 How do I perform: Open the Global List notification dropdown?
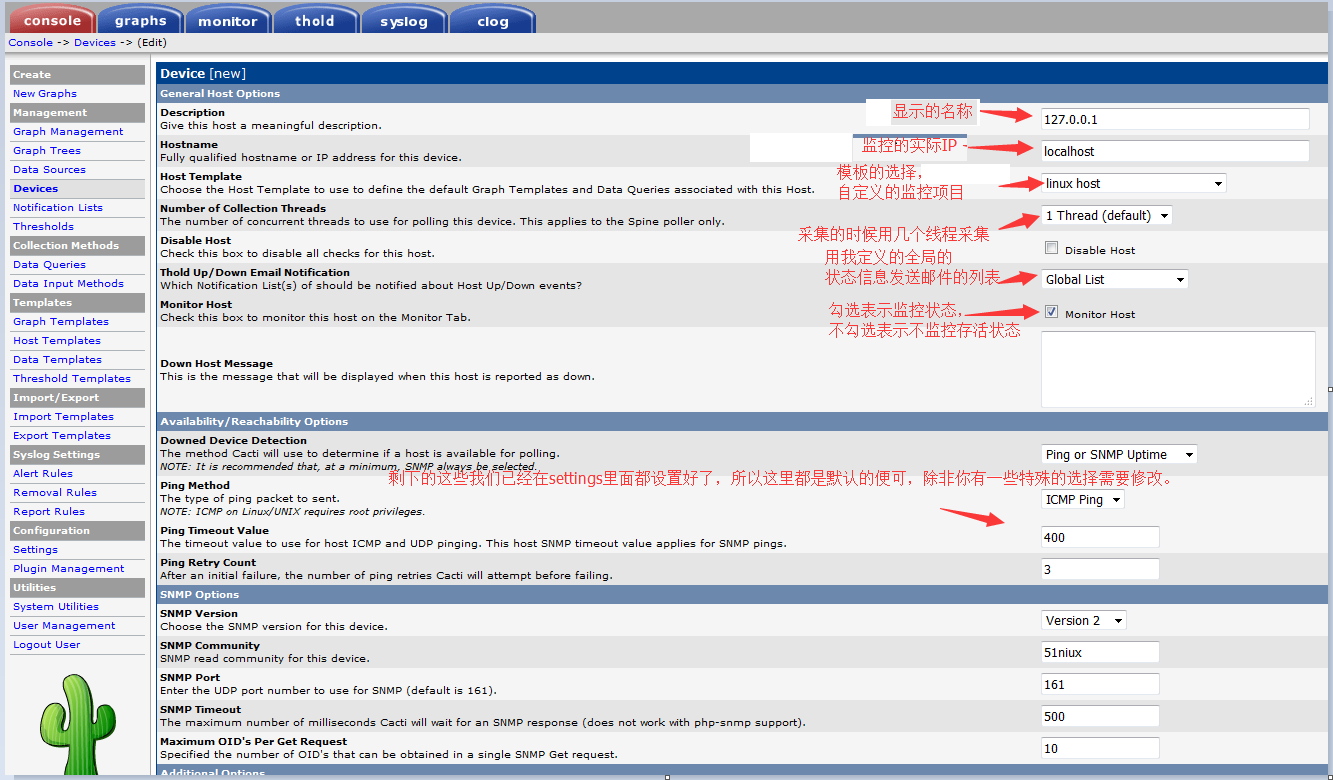1114,280
